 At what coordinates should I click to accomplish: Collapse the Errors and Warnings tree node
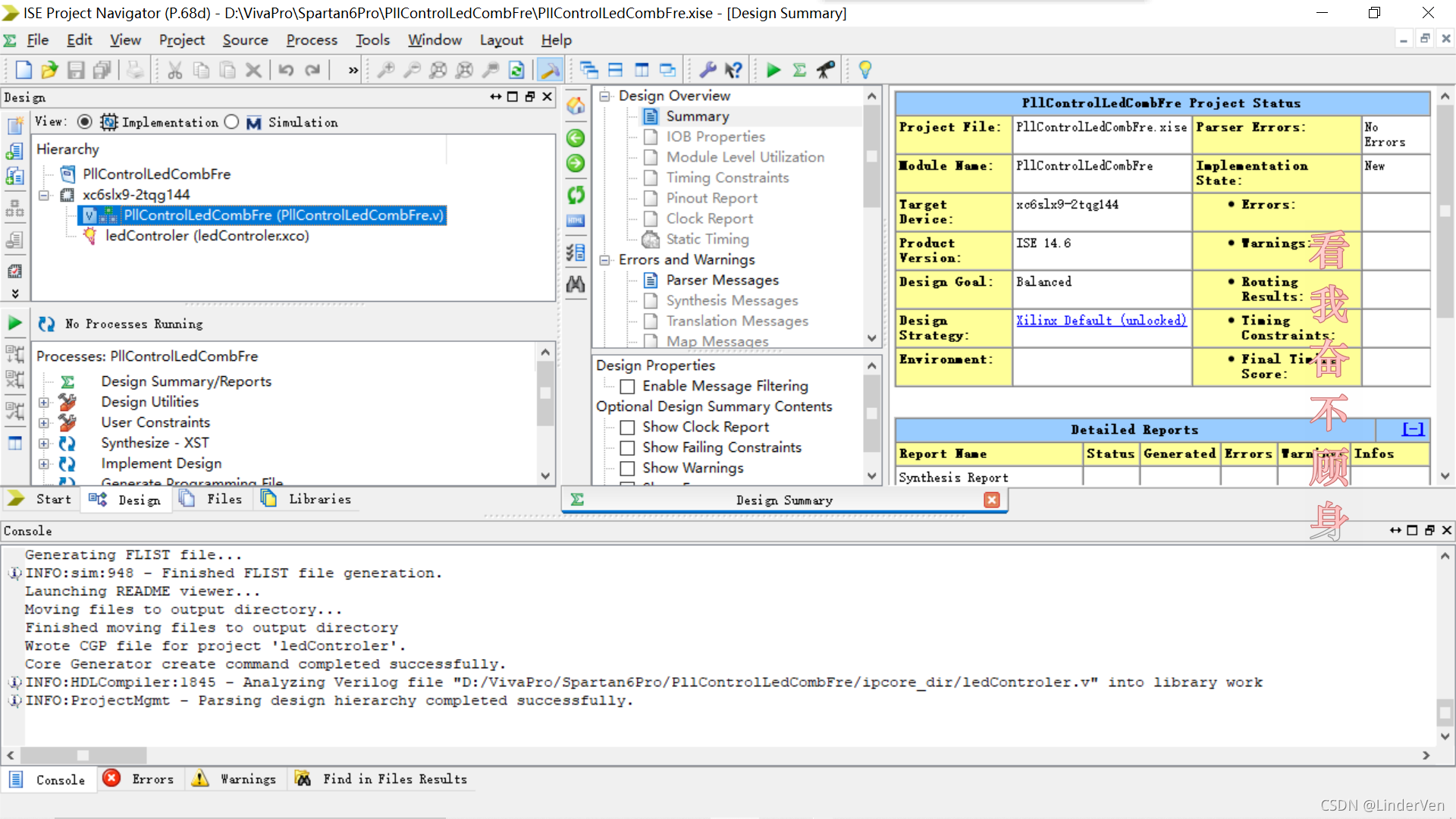pyautogui.click(x=604, y=260)
